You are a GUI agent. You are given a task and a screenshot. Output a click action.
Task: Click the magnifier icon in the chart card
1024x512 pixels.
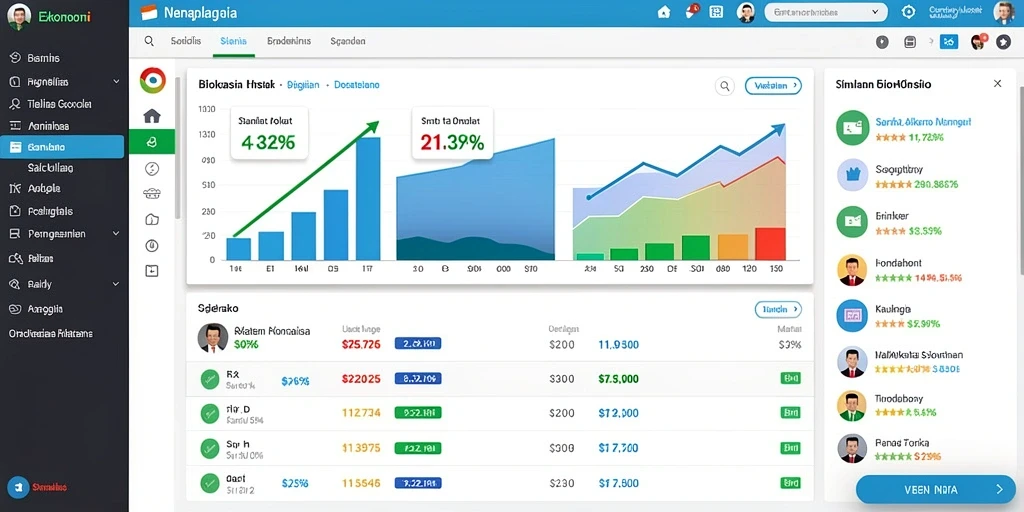(x=724, y=86)
